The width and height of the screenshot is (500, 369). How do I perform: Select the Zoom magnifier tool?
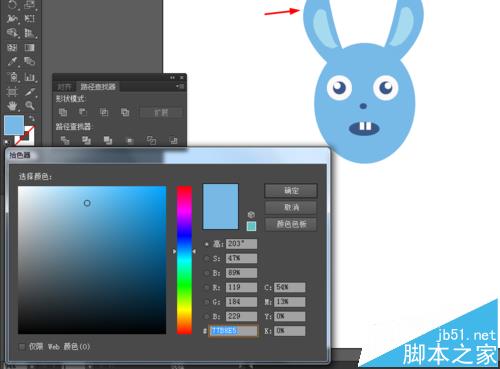pos(30,106)
